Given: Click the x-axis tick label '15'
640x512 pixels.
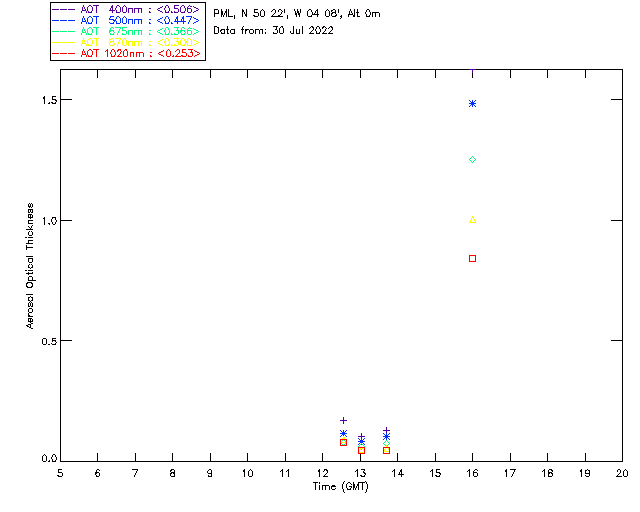Looking at the screenshot, I should (435, 473).
